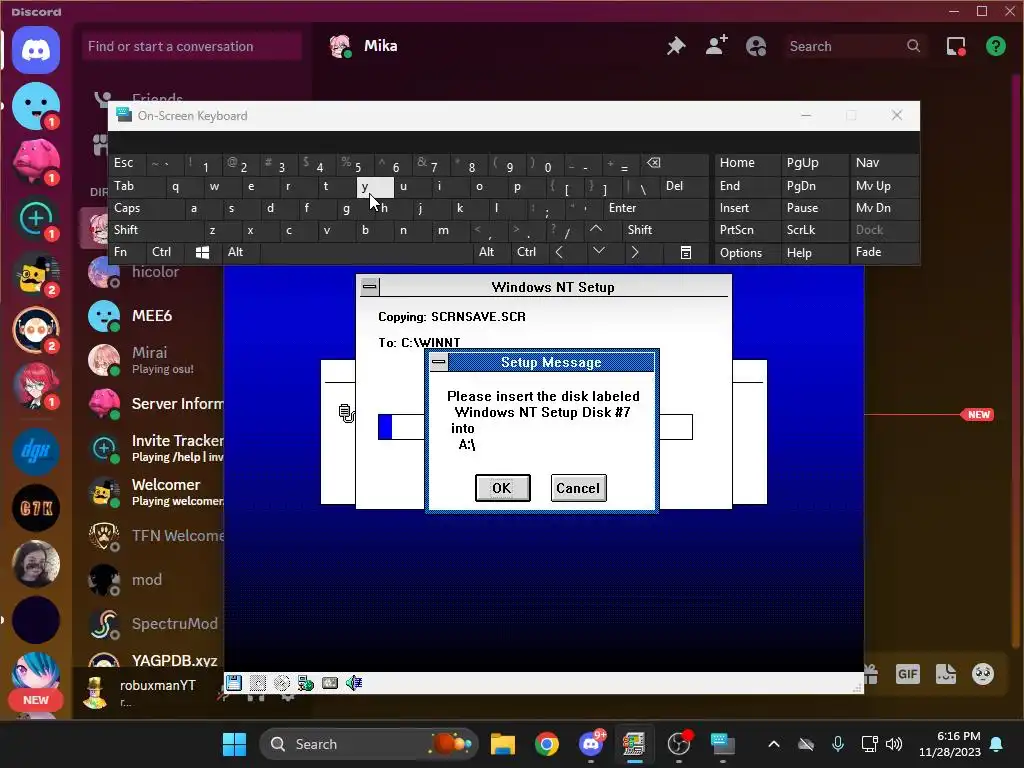
Task: Open Invite Tracker conversation in DM list
Action: 152,449
